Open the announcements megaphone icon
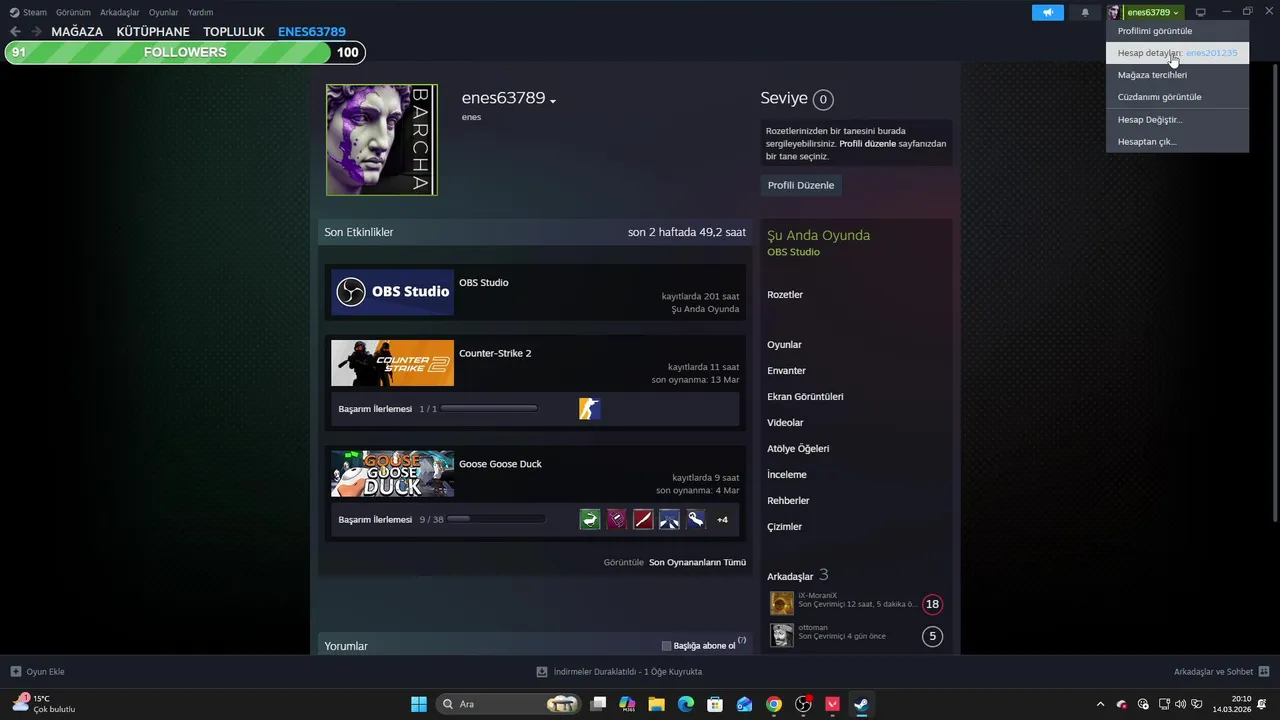Viewport: 1280px width, 720px height. pyautogui.click(x=1048, y=12)
